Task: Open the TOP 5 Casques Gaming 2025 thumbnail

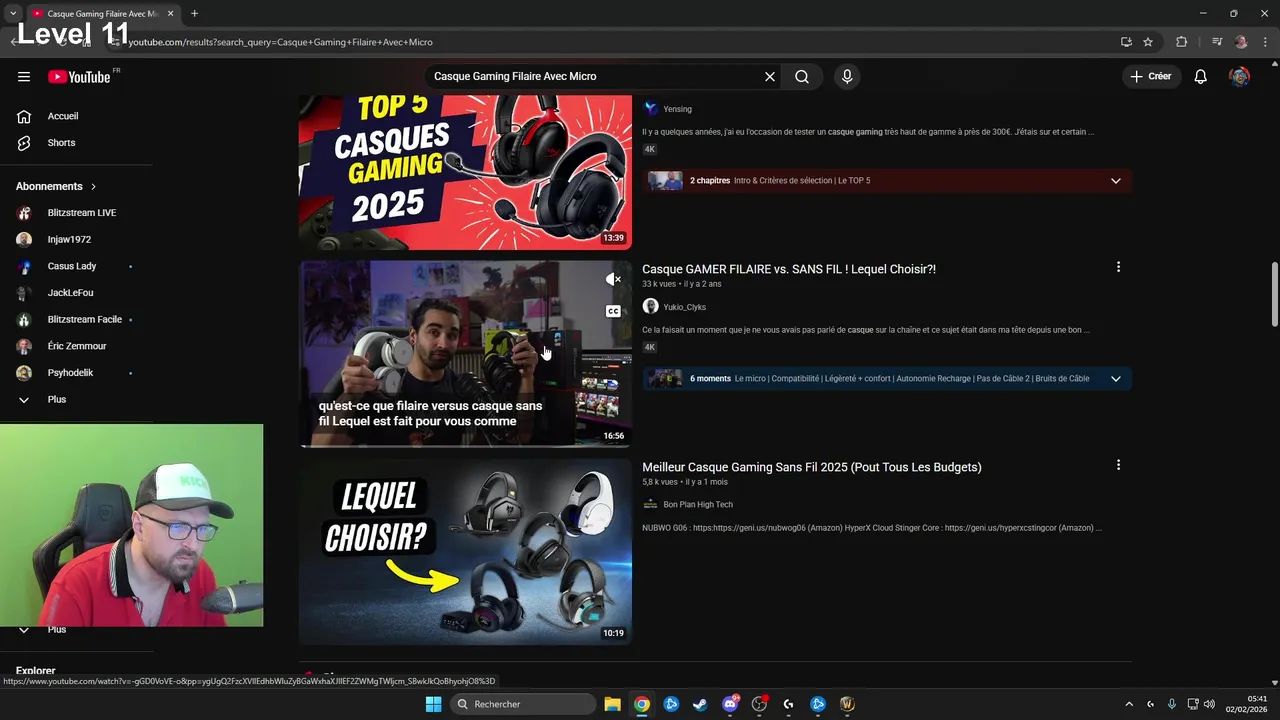Action: pyautogui.click(x=465, y=172)
